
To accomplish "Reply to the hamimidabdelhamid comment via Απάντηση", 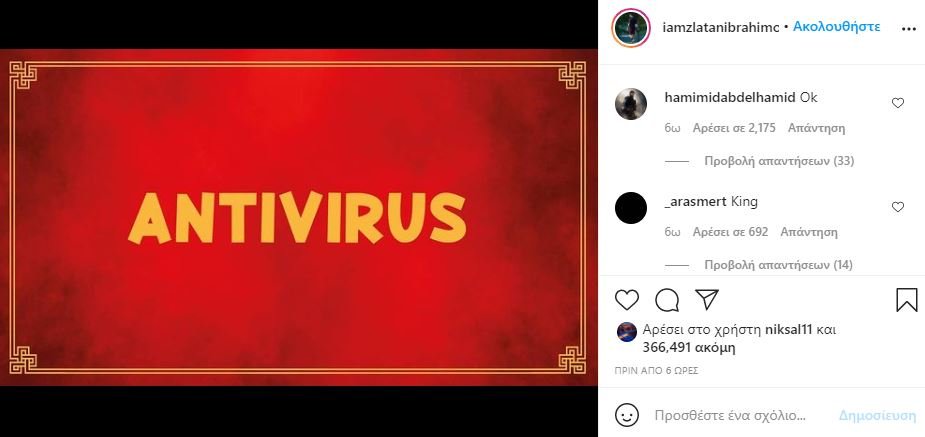I will 816,128.
